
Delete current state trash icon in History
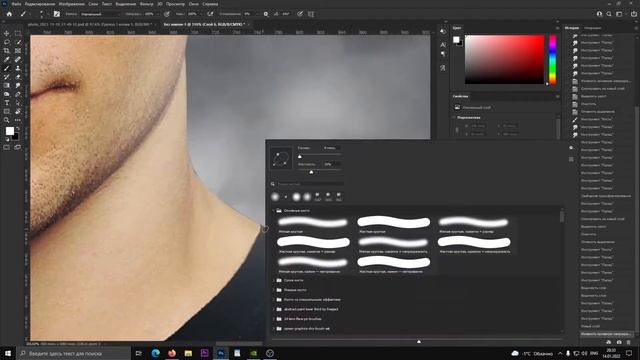coord(629,342)
